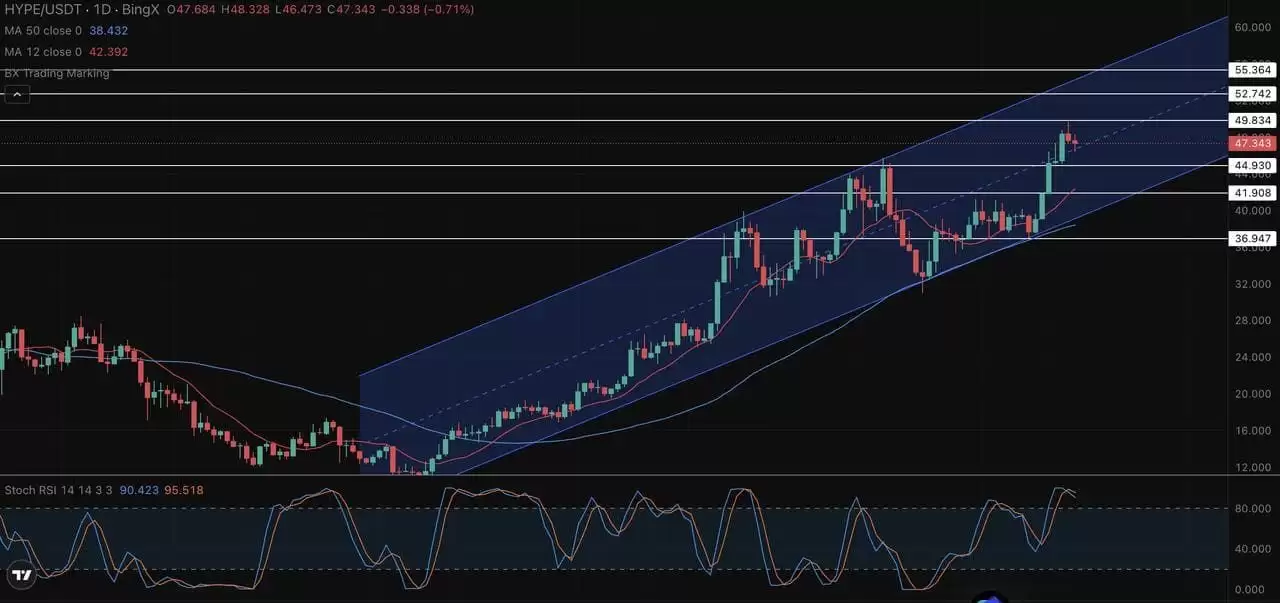Click the 55.364 price level label
The image size is (1280, 603).
tap(1253, 70)
